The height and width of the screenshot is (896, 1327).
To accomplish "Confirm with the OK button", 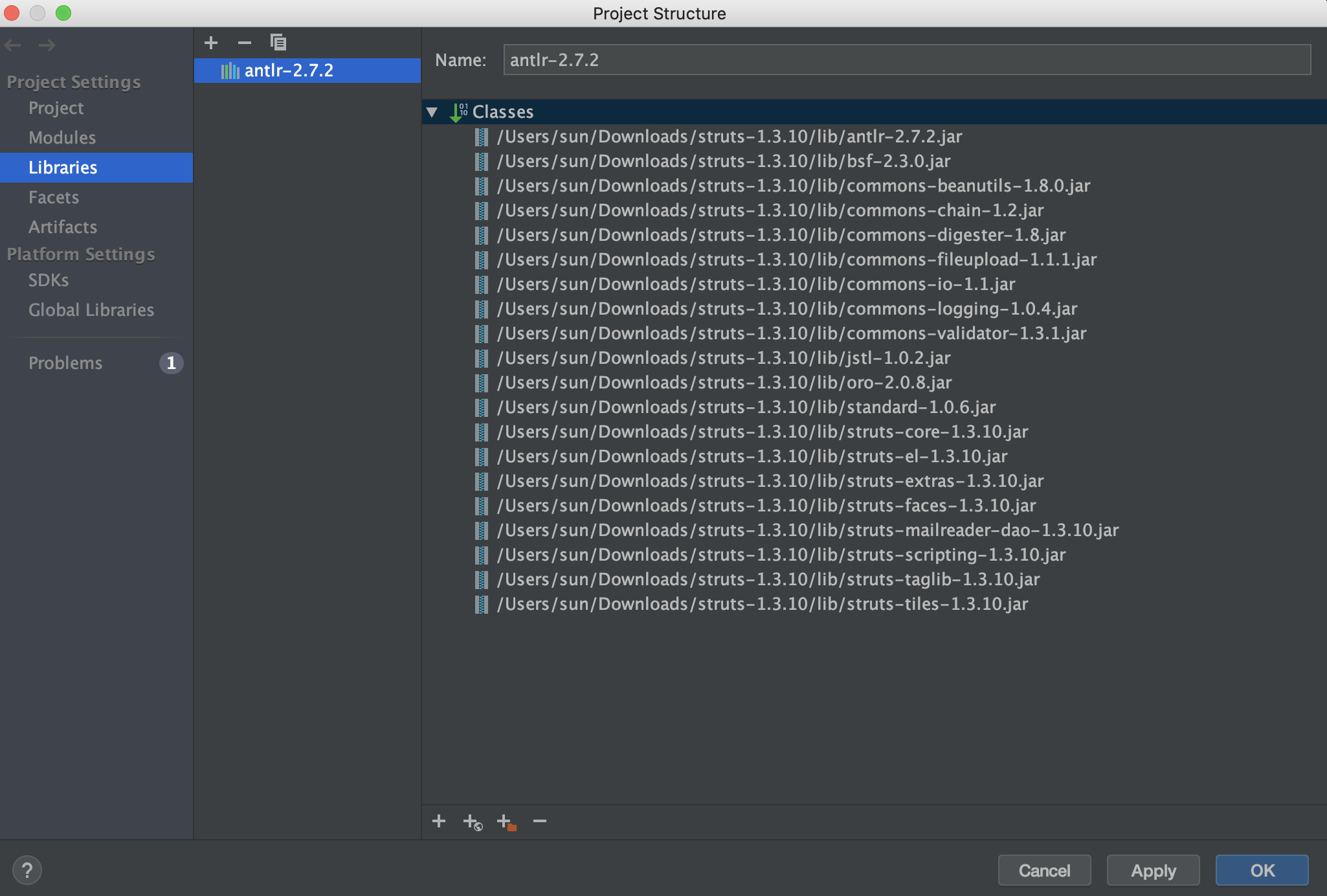I will (x=1262, y=870).
